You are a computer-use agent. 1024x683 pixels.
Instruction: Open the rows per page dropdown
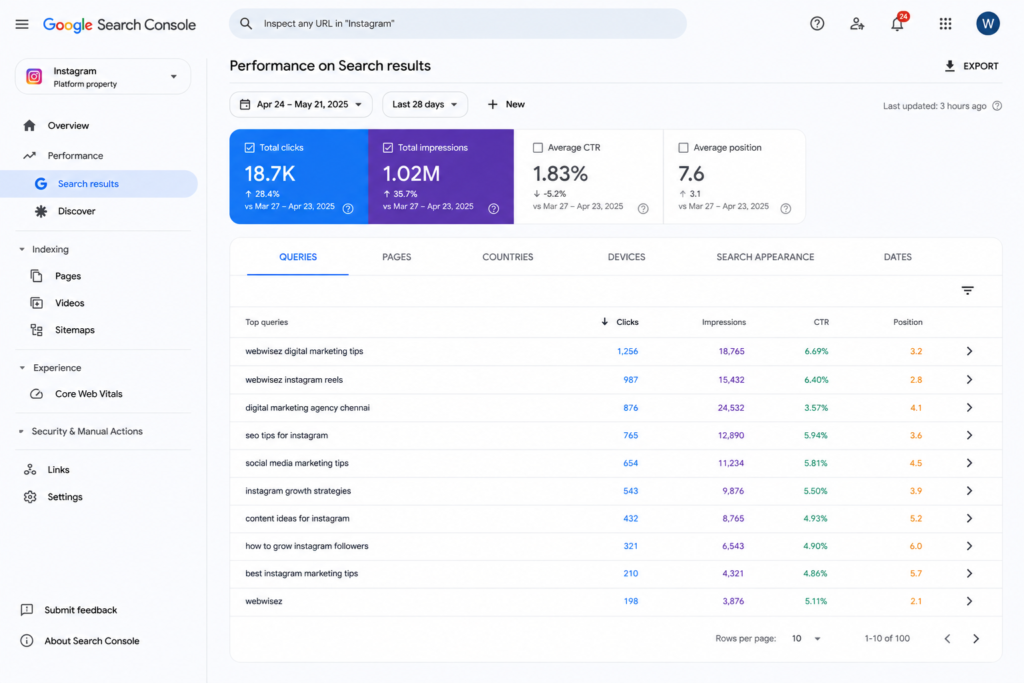tap(805, 639)
